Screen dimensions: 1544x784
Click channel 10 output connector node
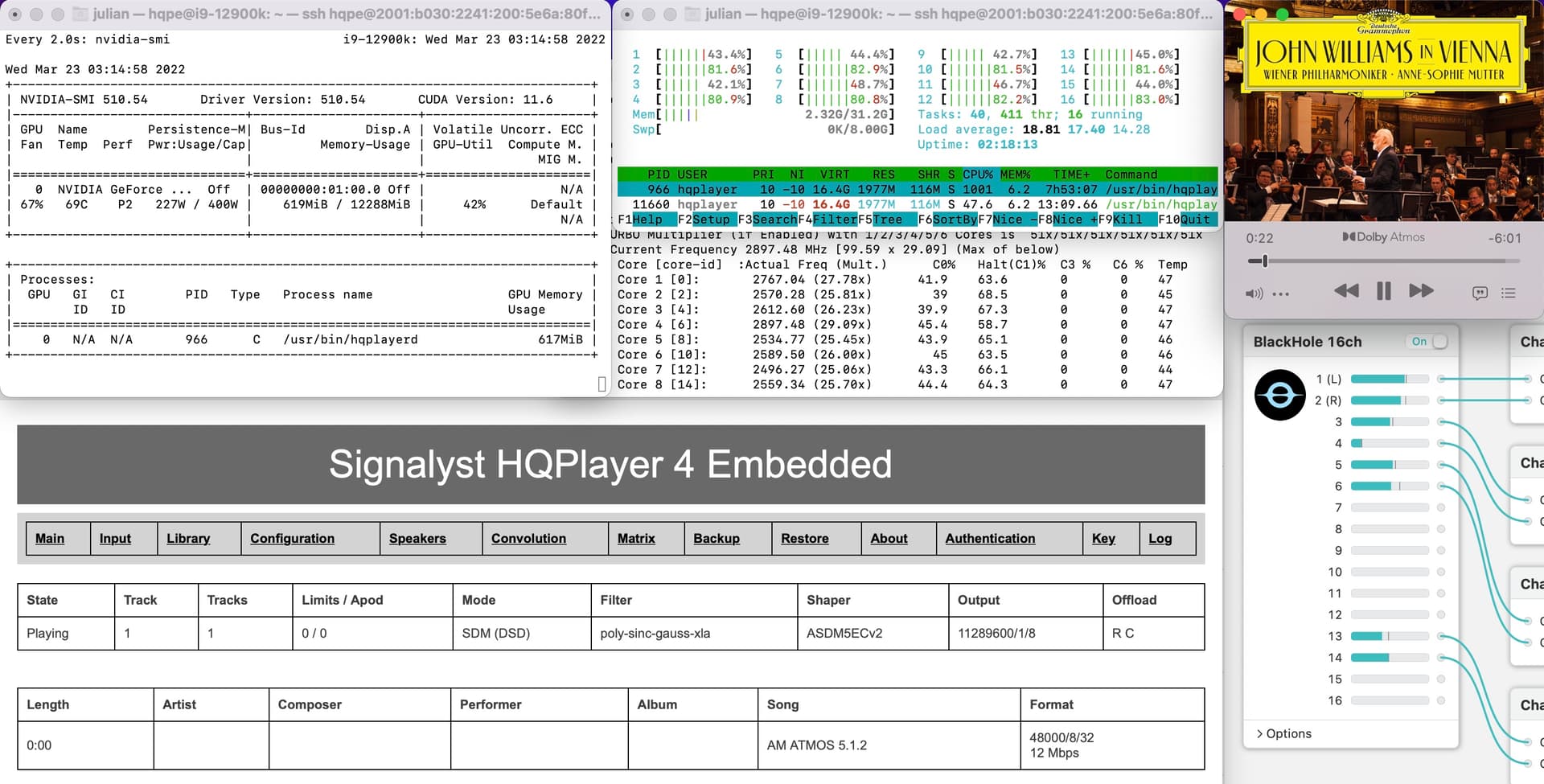tap(1441, 572)
